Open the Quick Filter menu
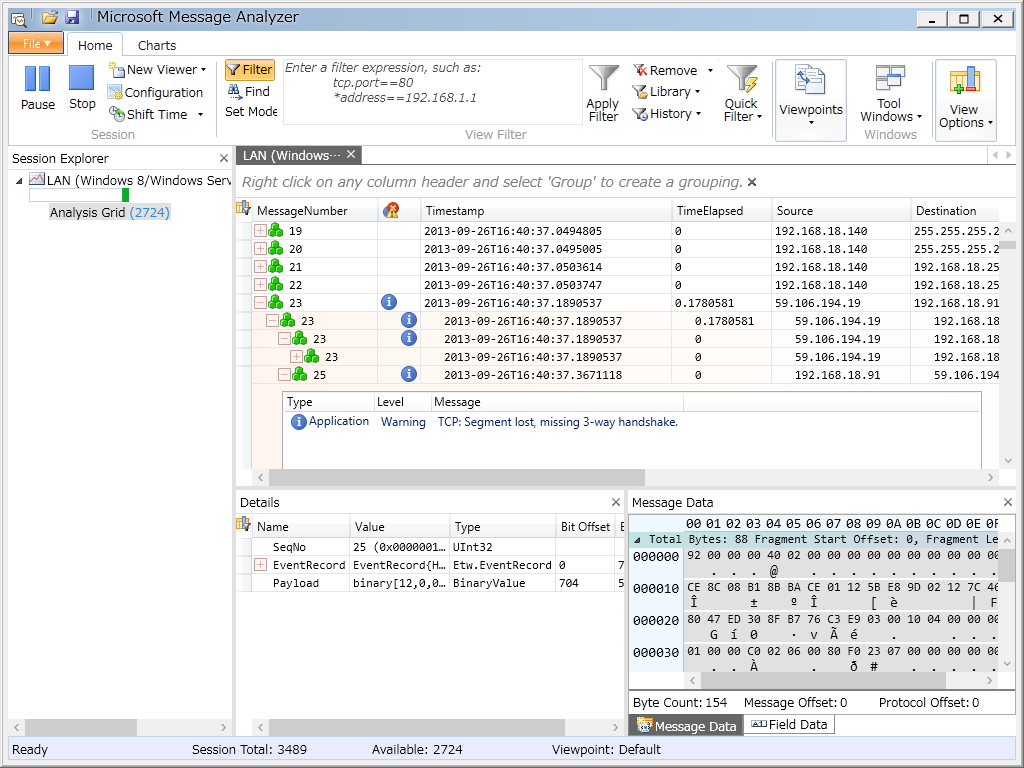The height and width of the screenshot is (768, 1024). click(x=743, y=93)
